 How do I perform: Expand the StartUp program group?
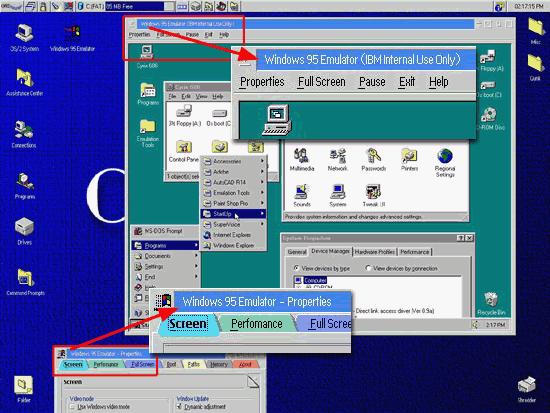click(234, 214)
